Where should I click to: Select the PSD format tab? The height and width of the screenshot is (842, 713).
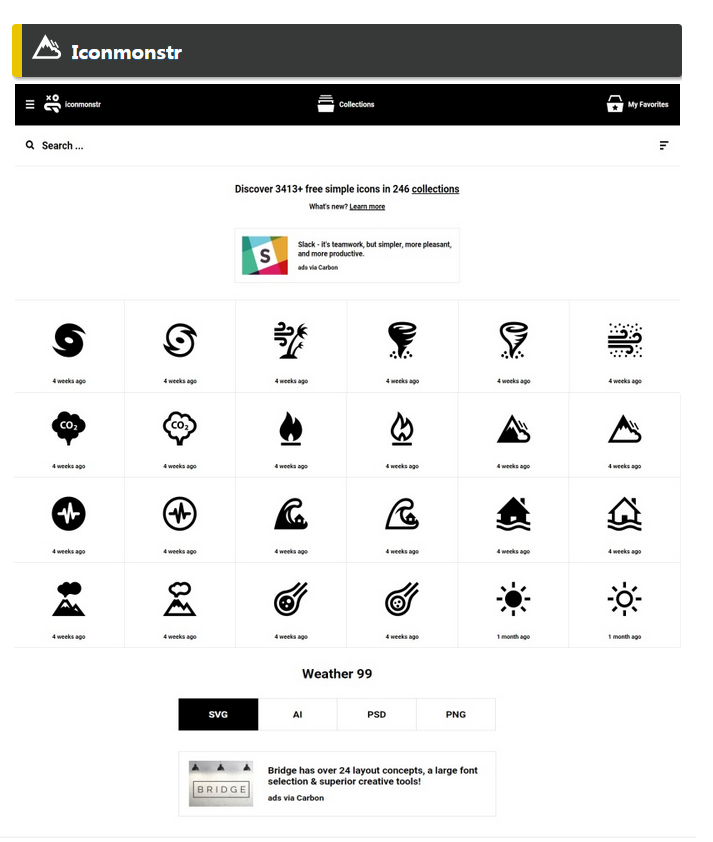coord(376,714)
